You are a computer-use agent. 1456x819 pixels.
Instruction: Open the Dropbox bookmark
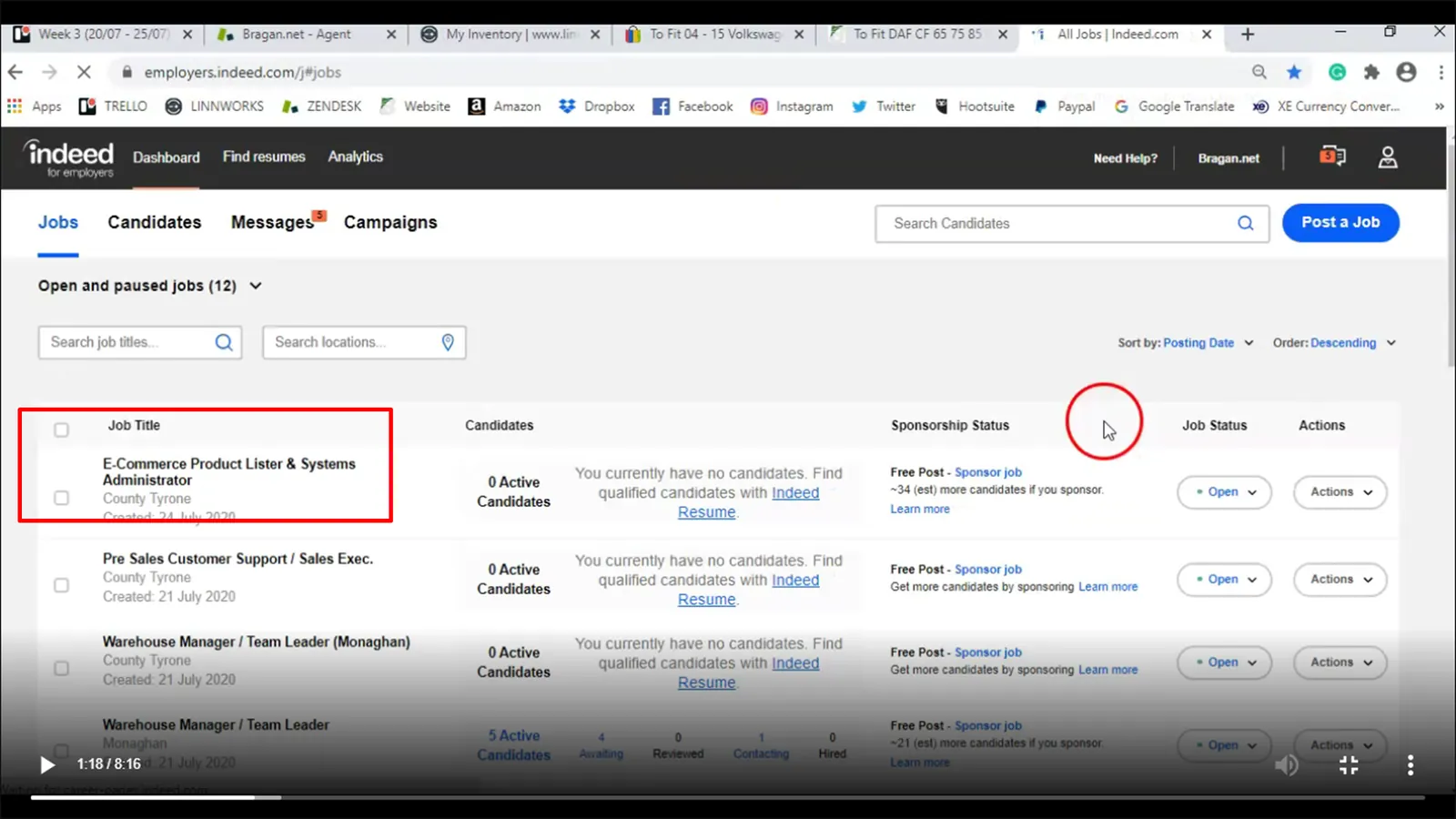(597, 106)
